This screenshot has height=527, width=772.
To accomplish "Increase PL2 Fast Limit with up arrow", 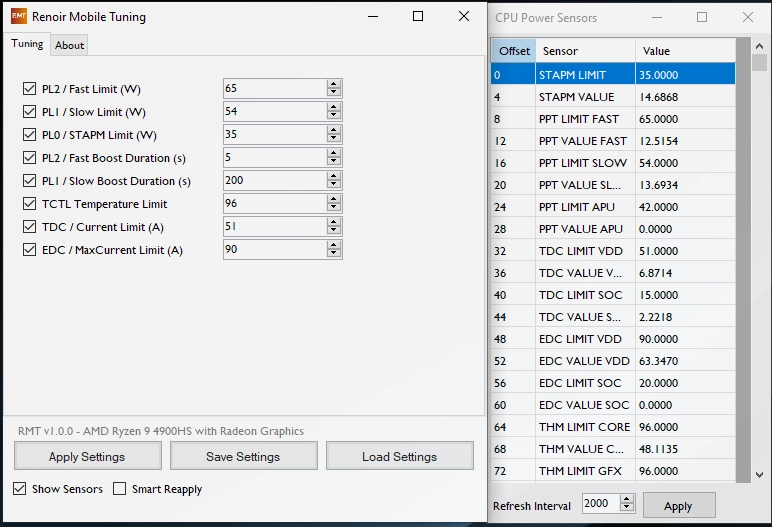I will coord(333,84).
